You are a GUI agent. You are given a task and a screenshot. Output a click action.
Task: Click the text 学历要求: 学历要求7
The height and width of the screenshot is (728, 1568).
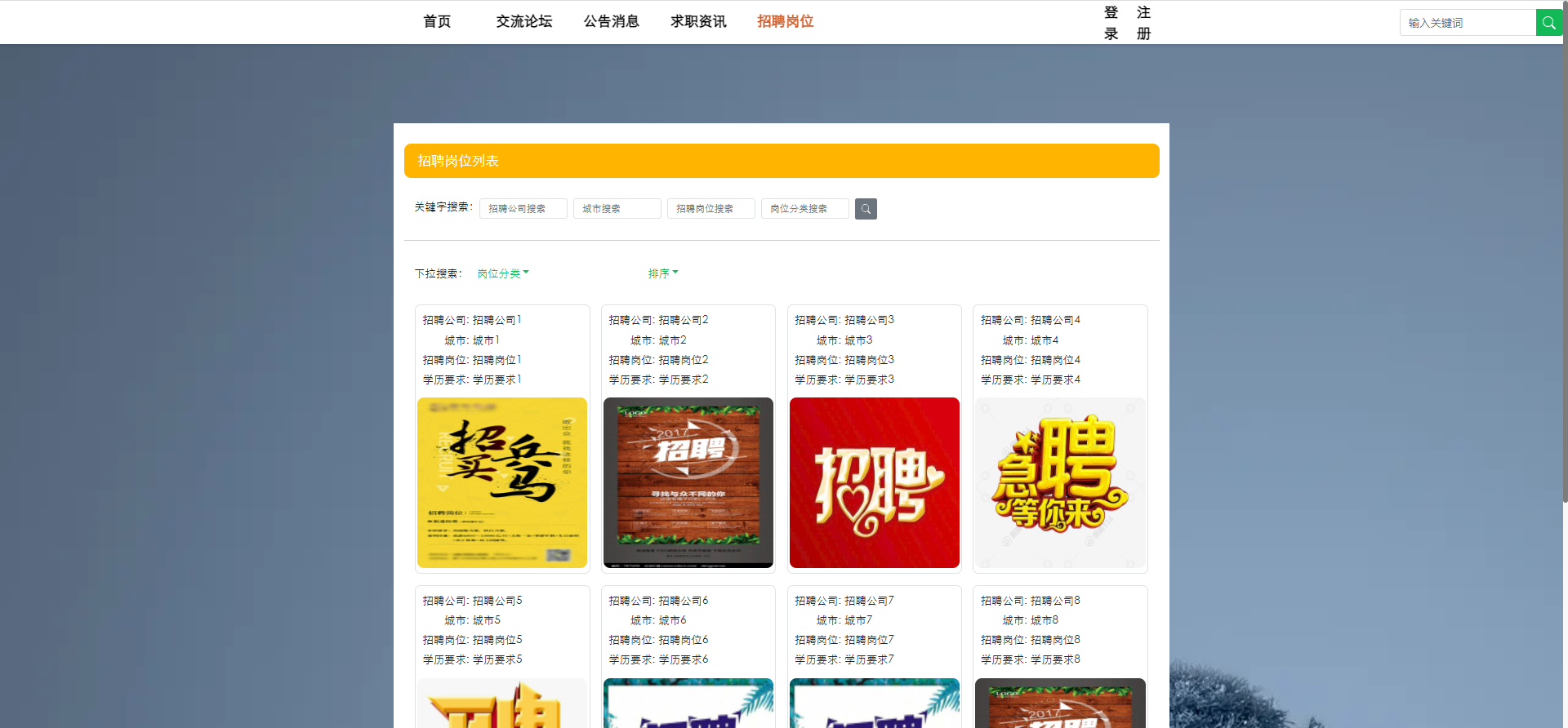tap(844, 659)
